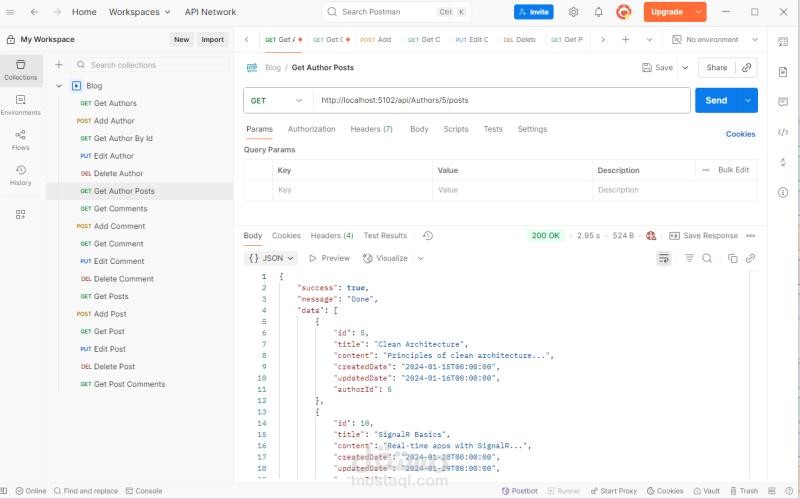The width and height of the screenshot is (800, 499).
Task: Copy the response link icon
Action: (x=751, y=258)
